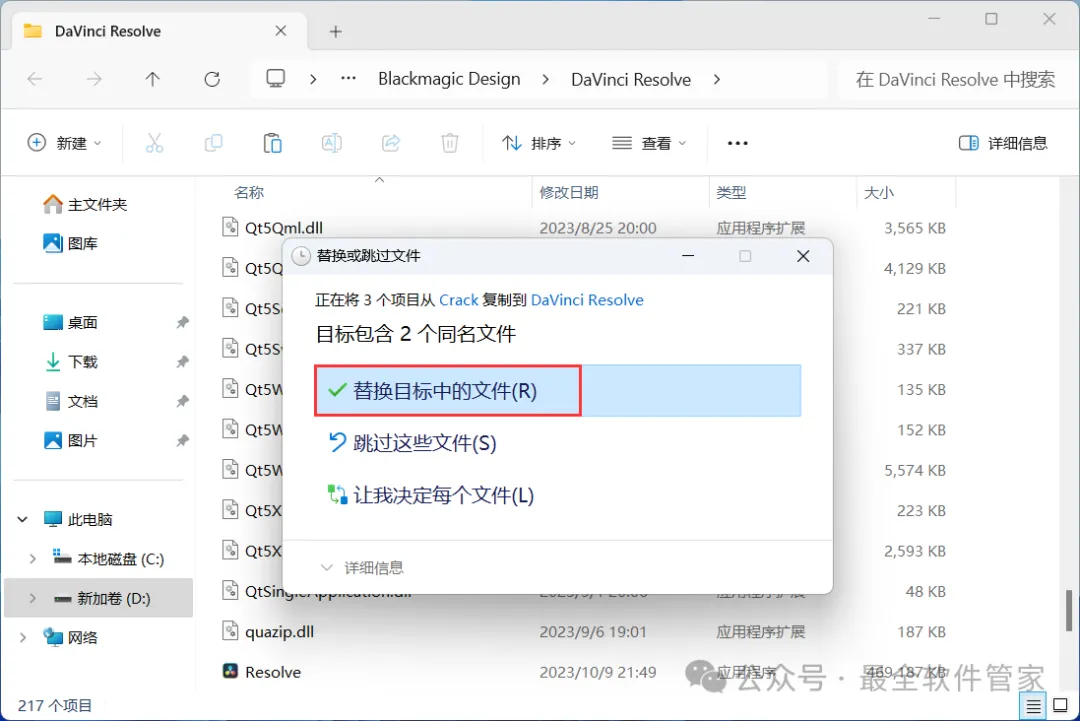Screen dimensions: 1080x721
Task: Expand the 本地磁盘 (C:) tree node
Action: [x=32, y=559]
